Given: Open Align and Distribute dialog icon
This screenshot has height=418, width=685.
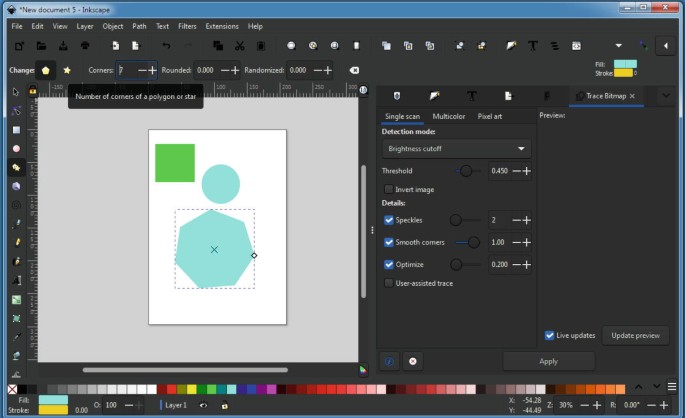Looking at the screenshot, I should pyautogui.click(x=554, y=45).
